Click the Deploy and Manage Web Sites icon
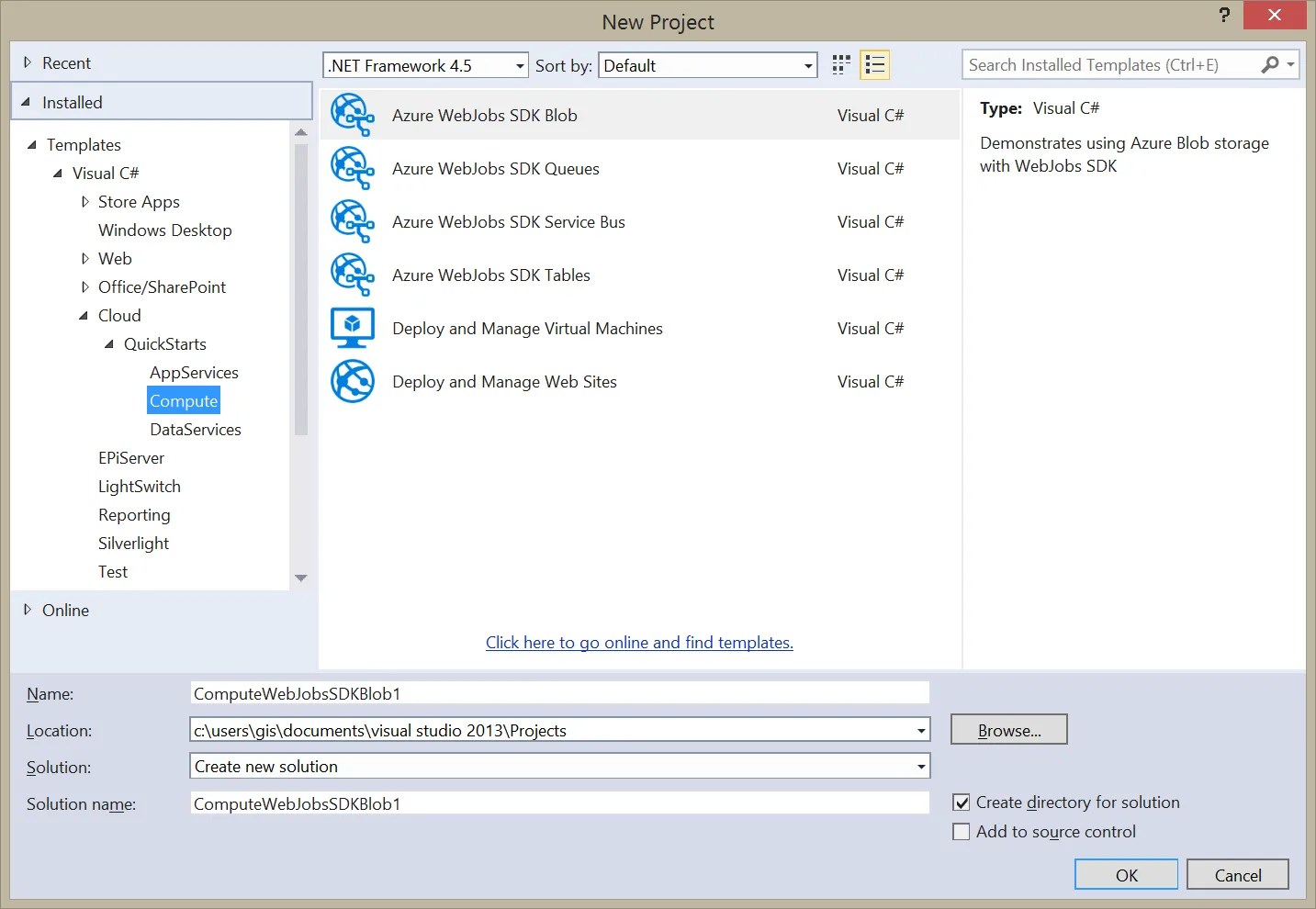This screenshot has width=1316, height=909. coord(353,381)
